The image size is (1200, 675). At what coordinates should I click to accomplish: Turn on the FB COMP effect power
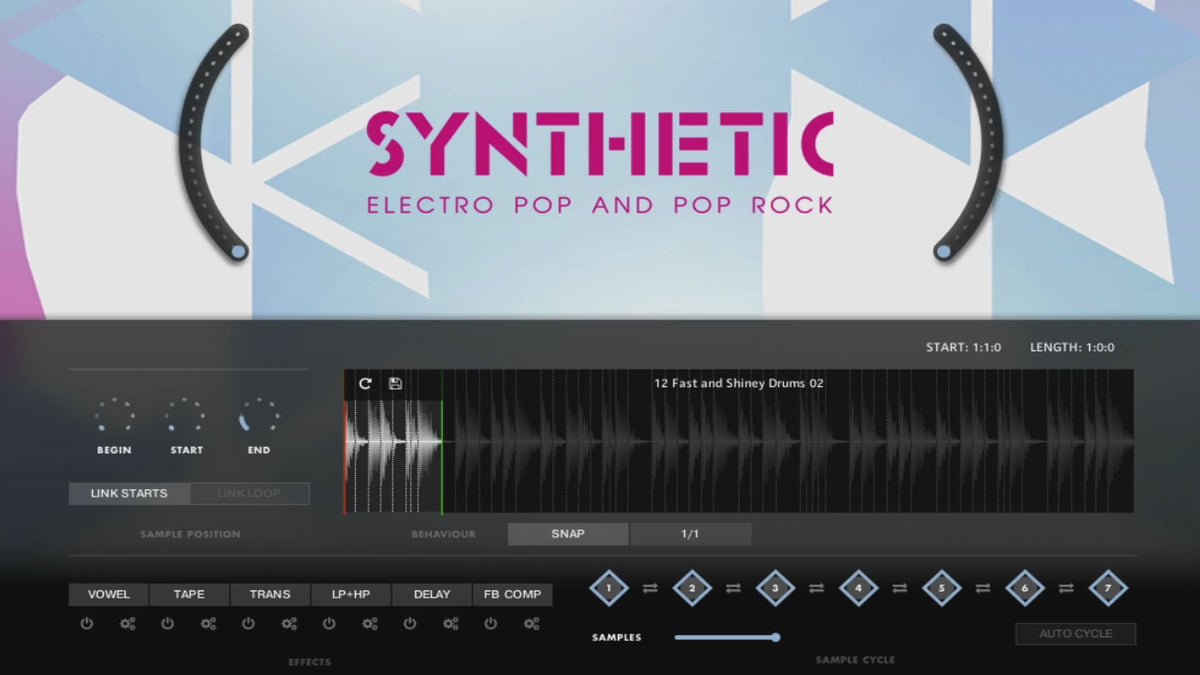(490, 624)
